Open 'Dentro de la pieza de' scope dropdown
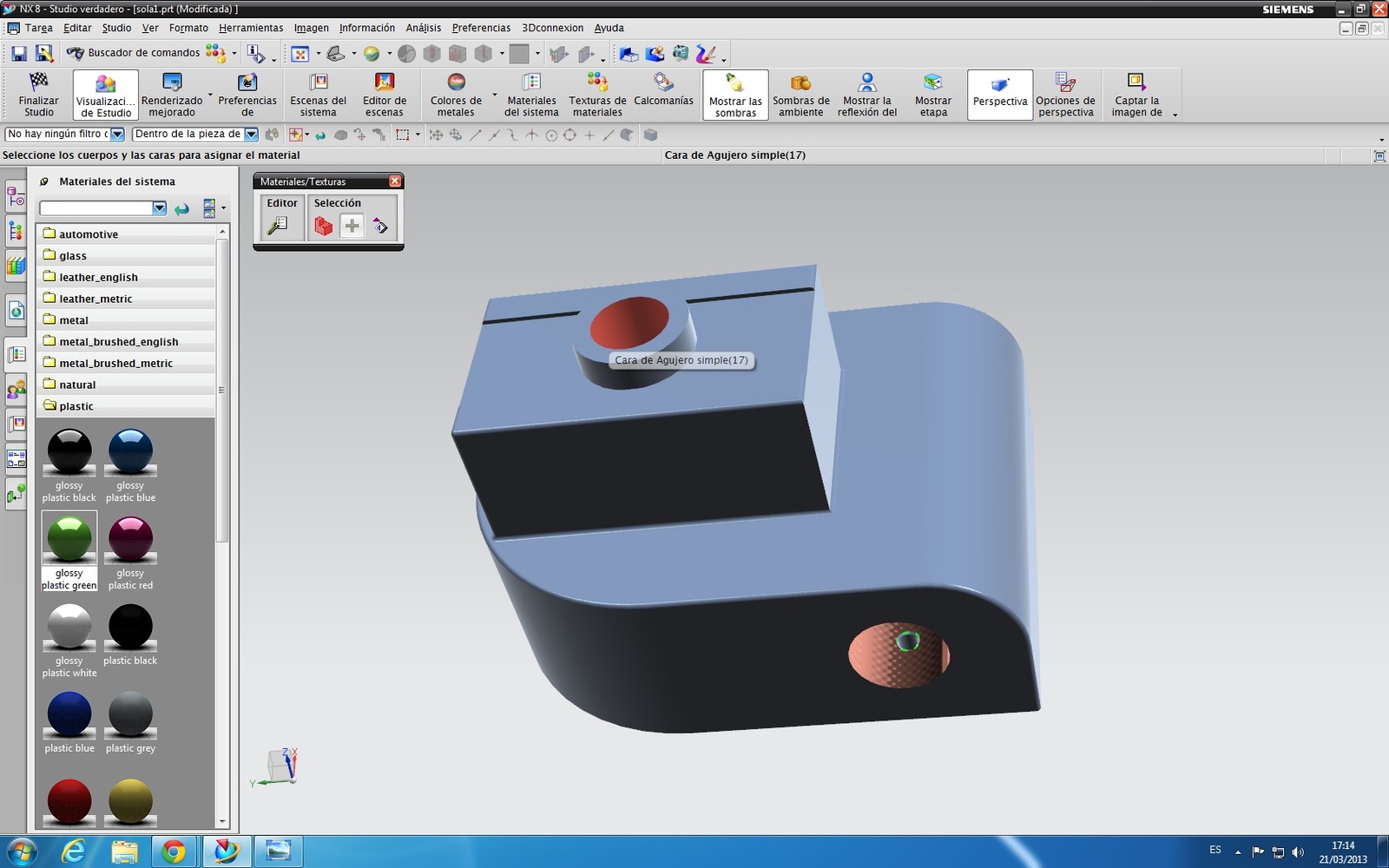The width and height of the screenshot is (1389, 868). pos(251,135)
